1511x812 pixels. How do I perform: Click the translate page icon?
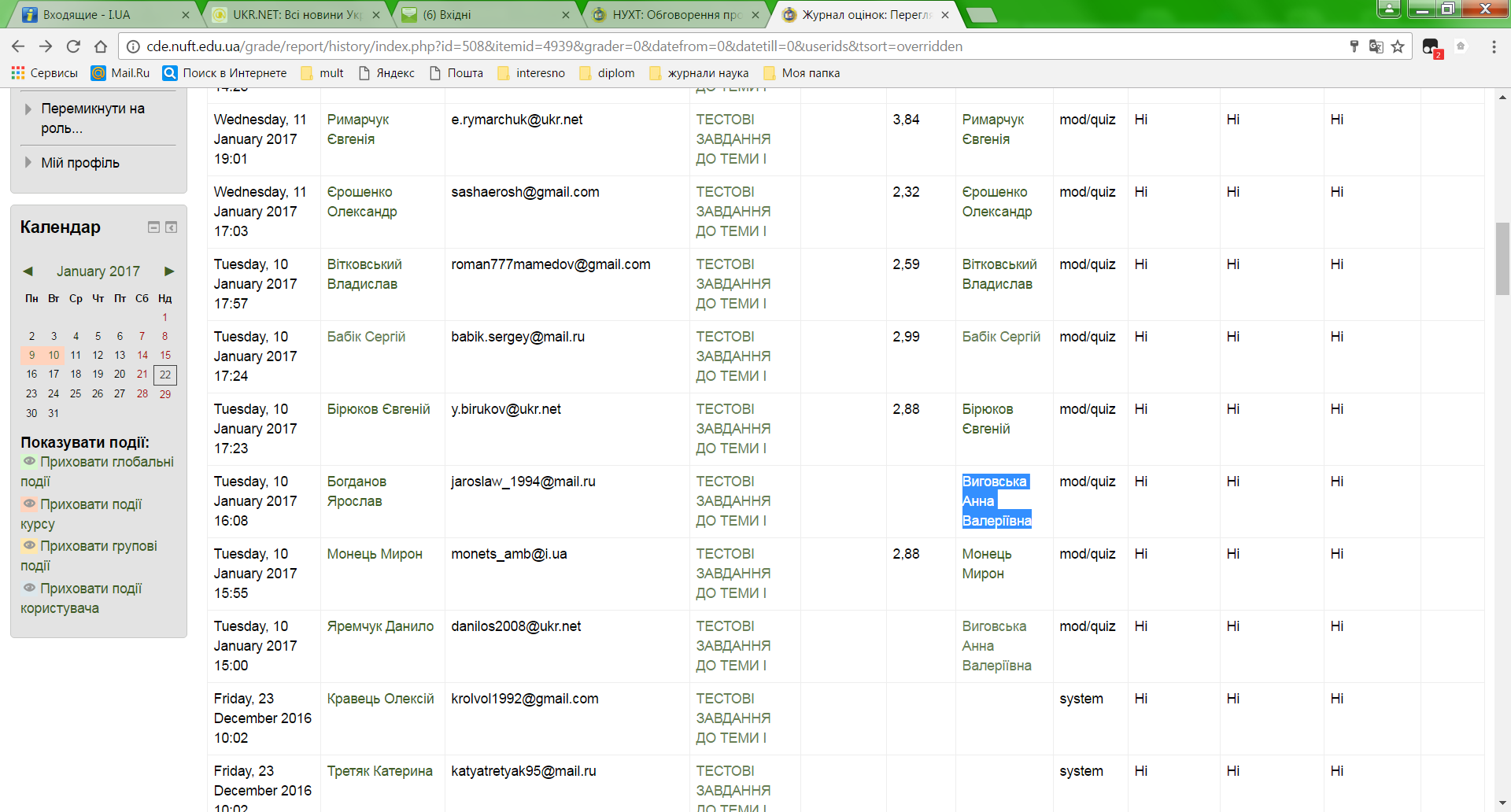1376,46
